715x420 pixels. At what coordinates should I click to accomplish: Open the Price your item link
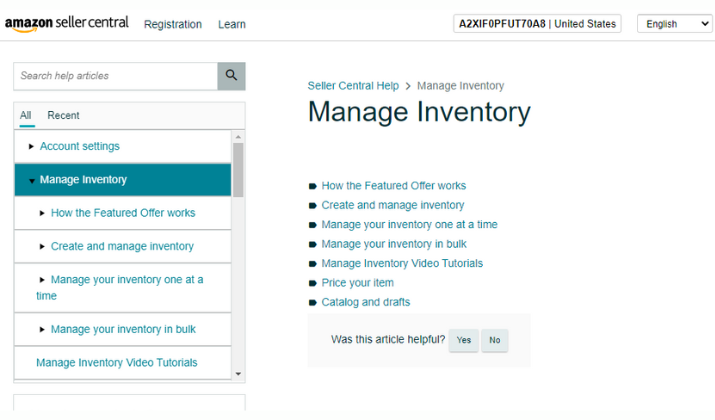tap(358, 283)
